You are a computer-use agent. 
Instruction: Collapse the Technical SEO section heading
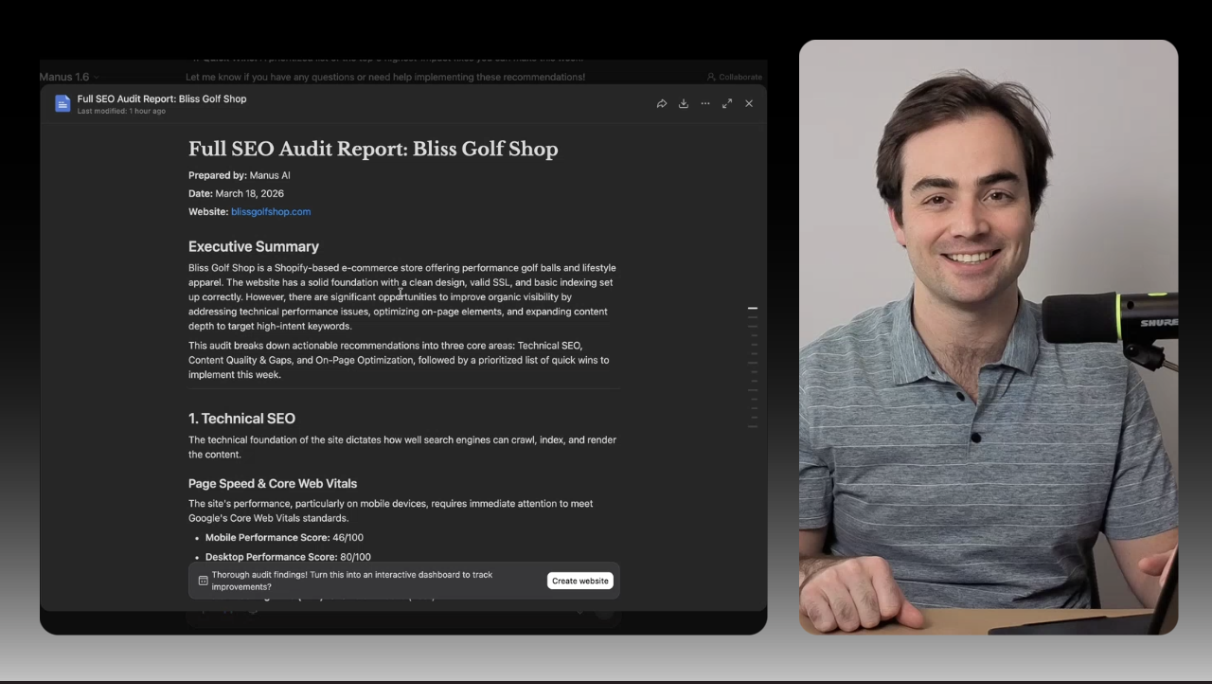pyautogui.click(x=241, y=418)
